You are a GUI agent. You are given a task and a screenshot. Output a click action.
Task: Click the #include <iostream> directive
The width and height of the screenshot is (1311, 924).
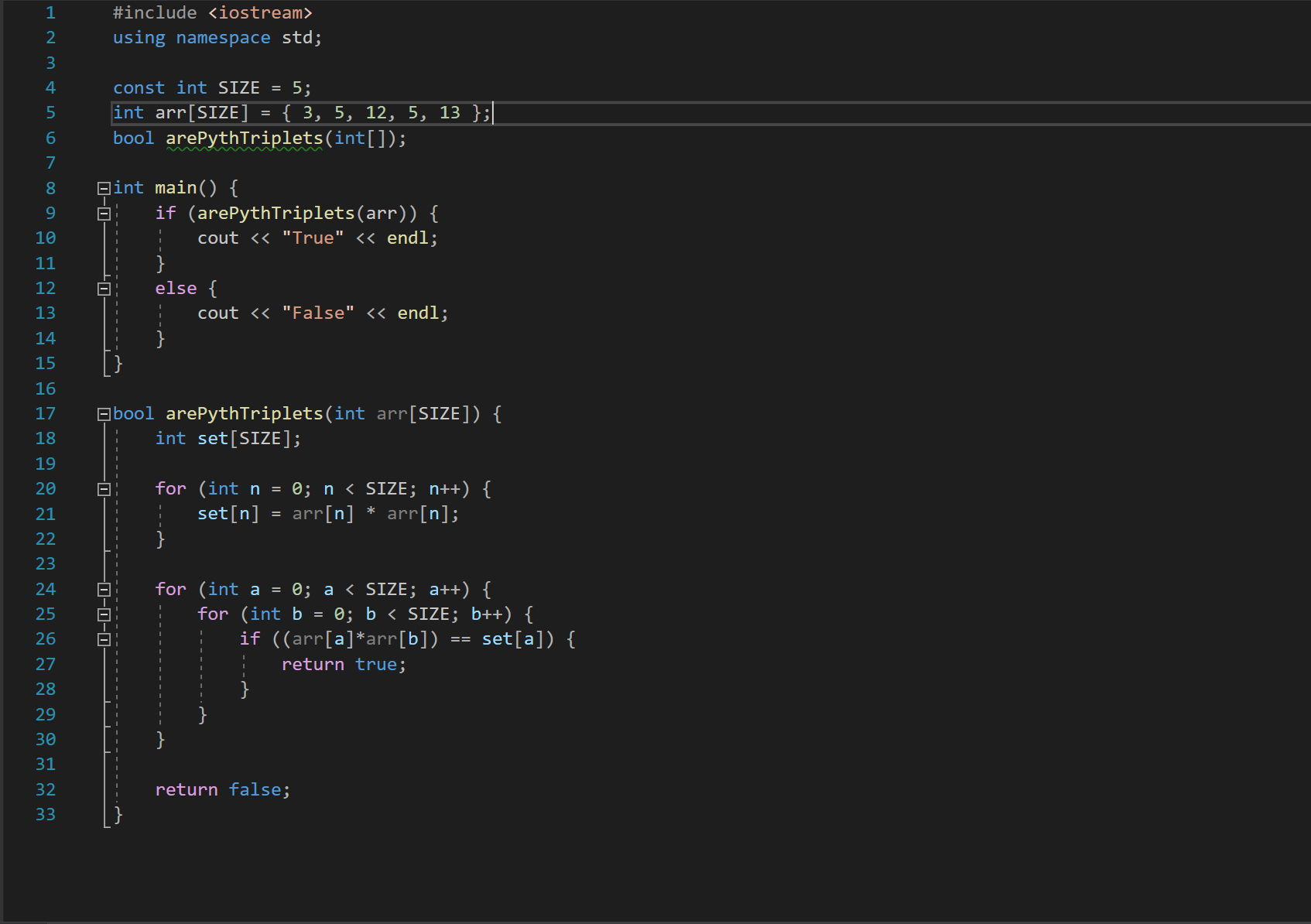point(212,13)
